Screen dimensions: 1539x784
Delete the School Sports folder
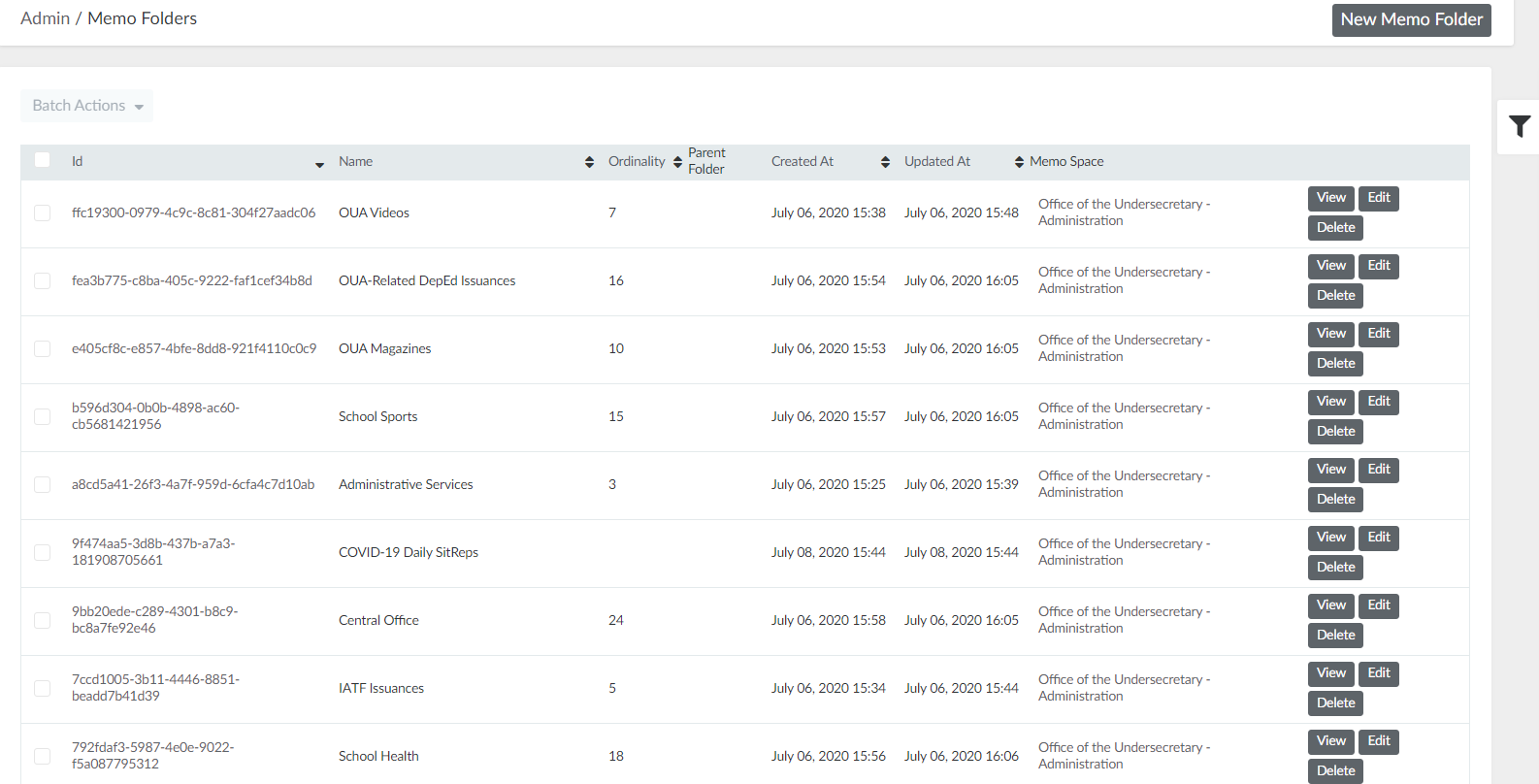(x=1335, y=432)
